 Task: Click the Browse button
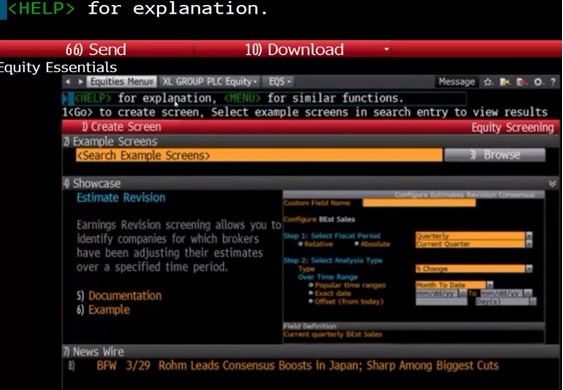pos(495,155)
